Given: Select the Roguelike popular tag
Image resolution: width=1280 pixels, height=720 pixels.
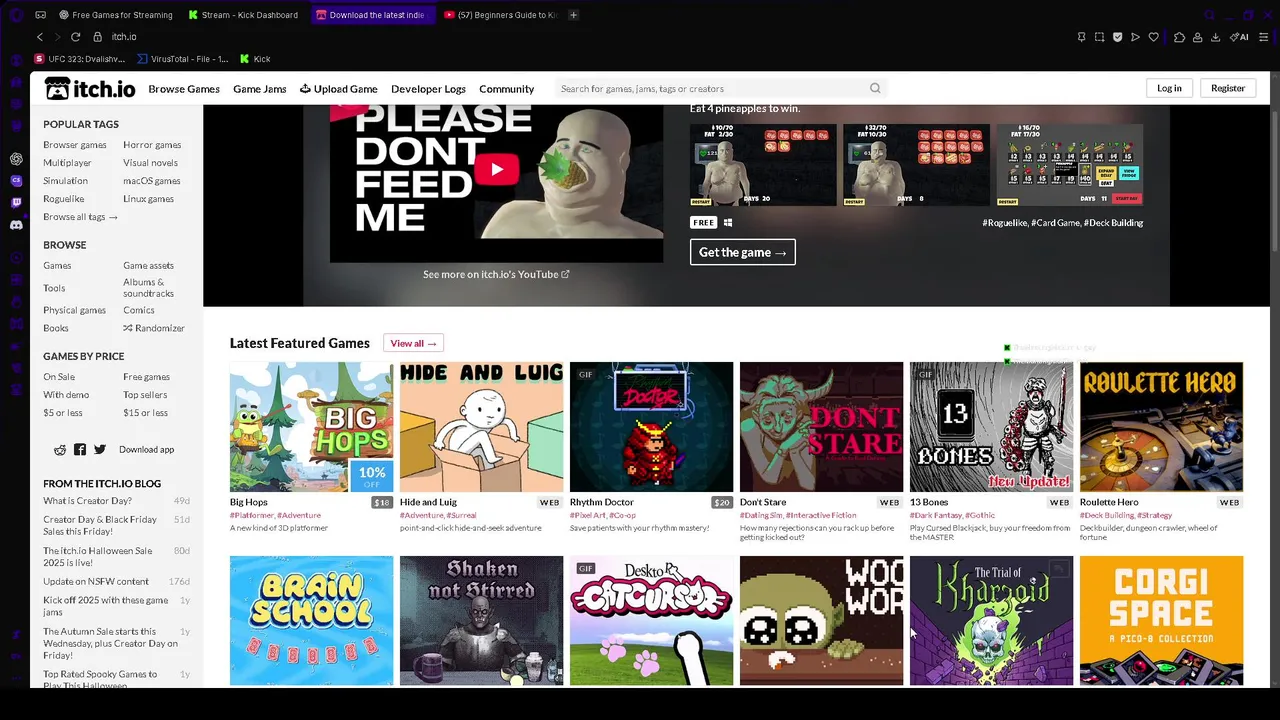Looking at the screenshot, I should [x=64, y=199].
